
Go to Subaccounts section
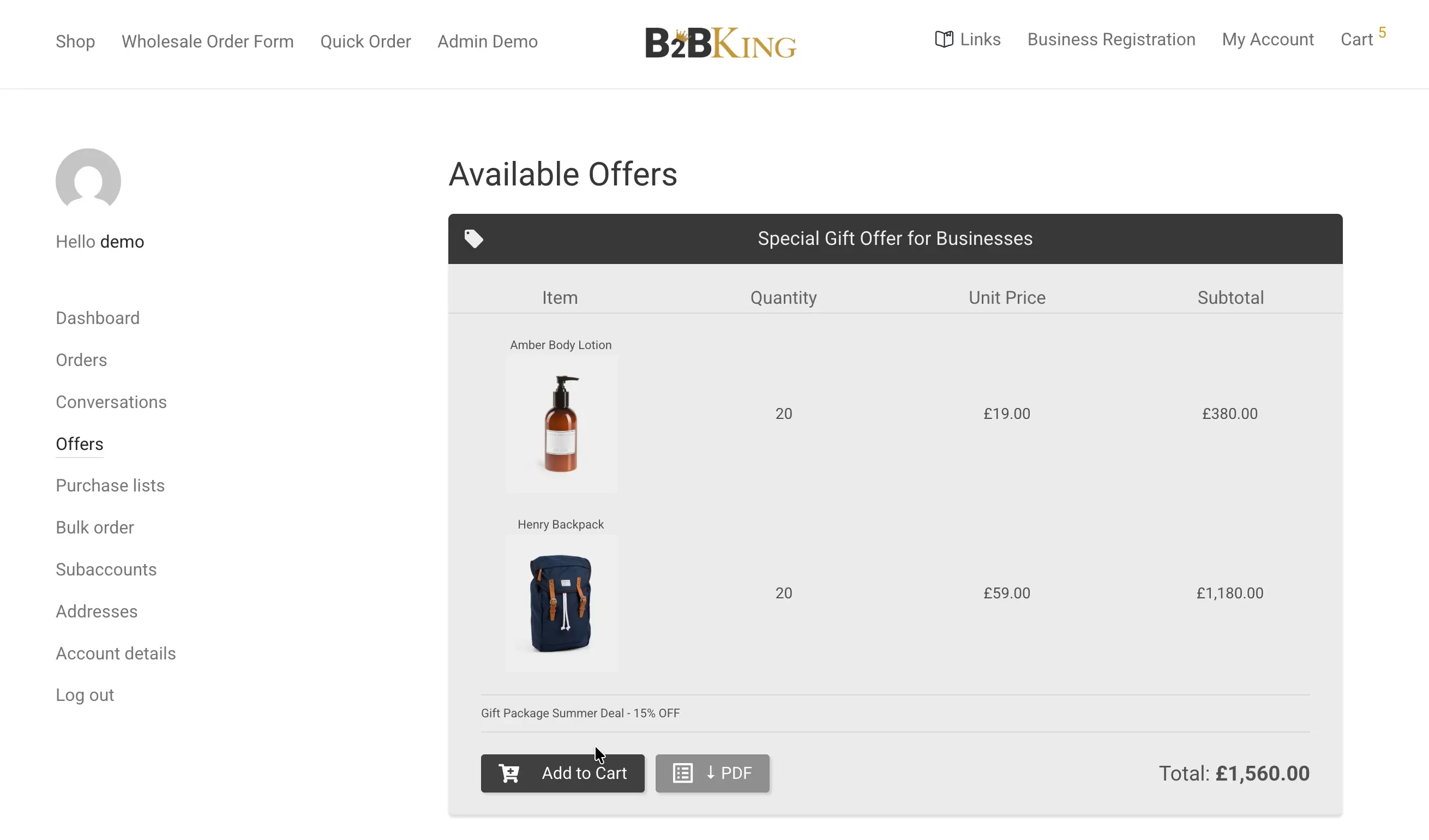click(106, 569)
